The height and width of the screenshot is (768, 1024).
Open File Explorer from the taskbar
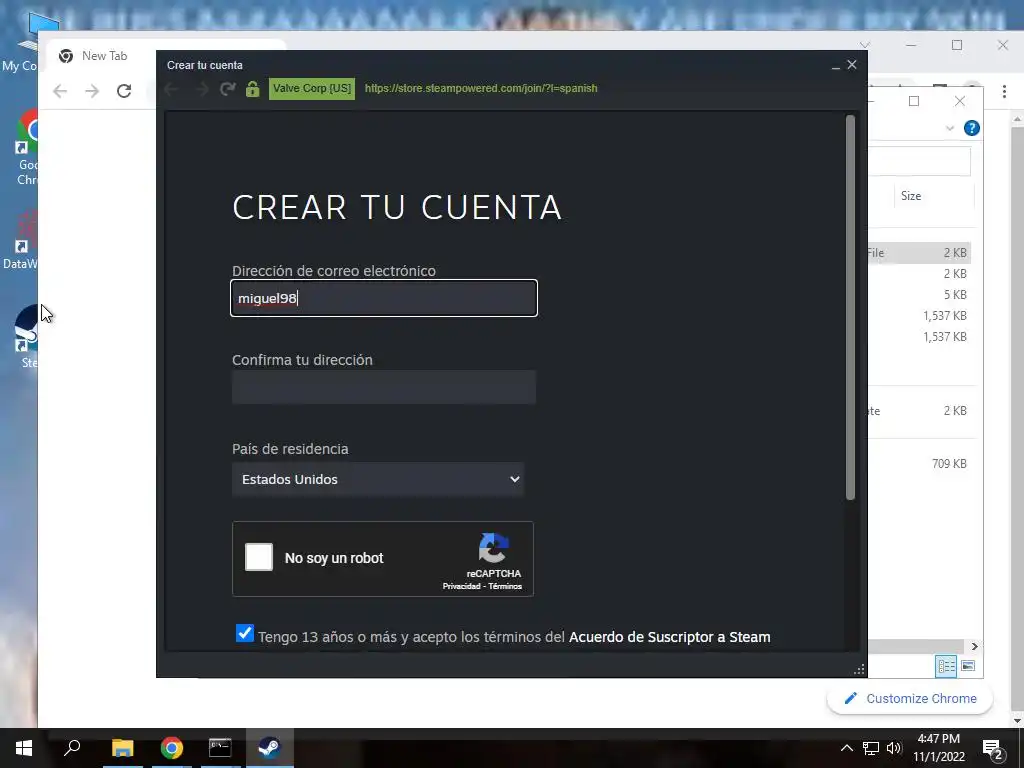(122, 748)
